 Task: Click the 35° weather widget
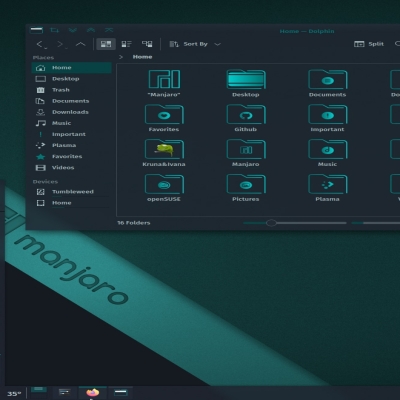pos(14,394)
